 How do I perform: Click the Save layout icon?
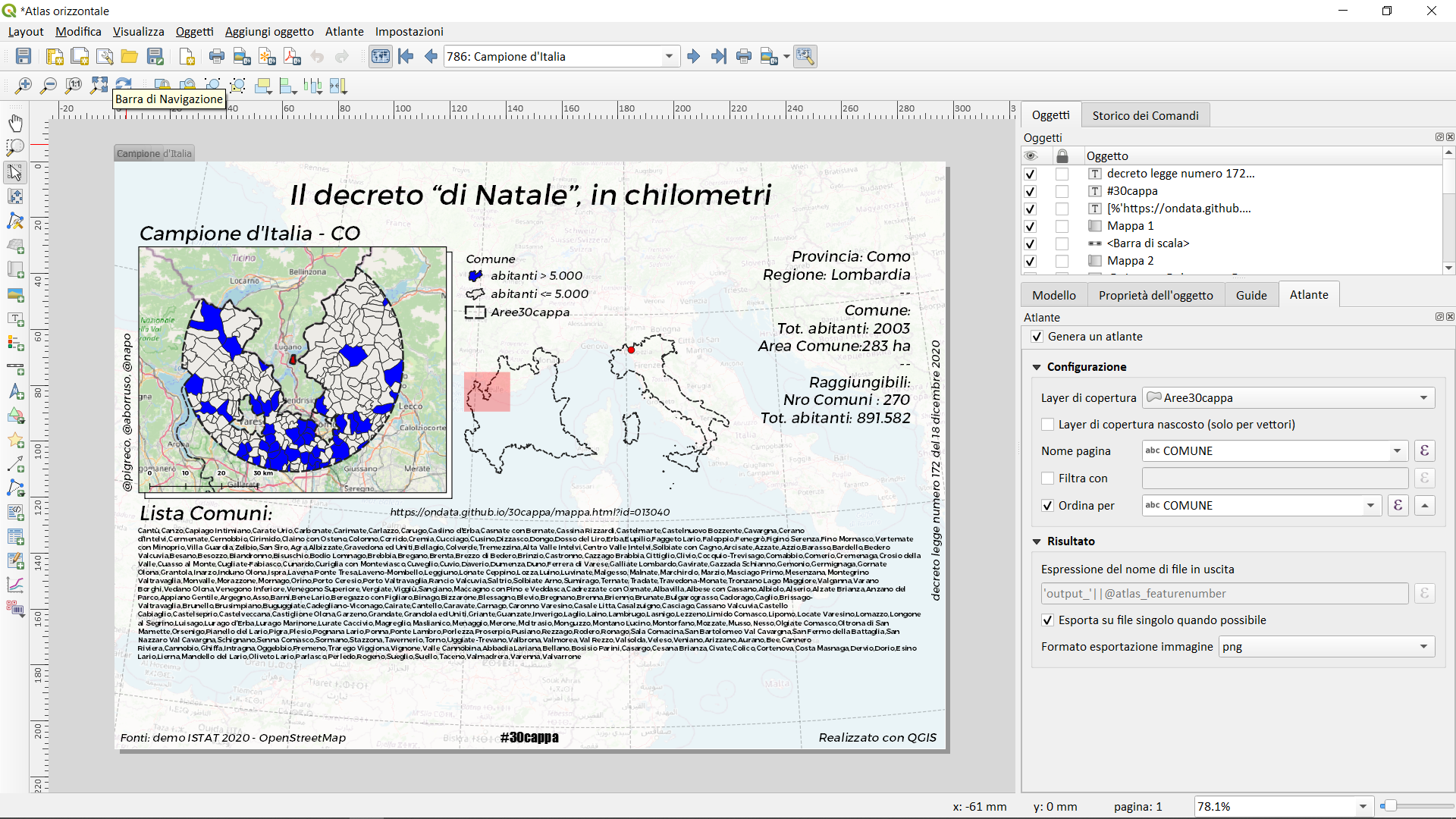[x=24, y=56]
